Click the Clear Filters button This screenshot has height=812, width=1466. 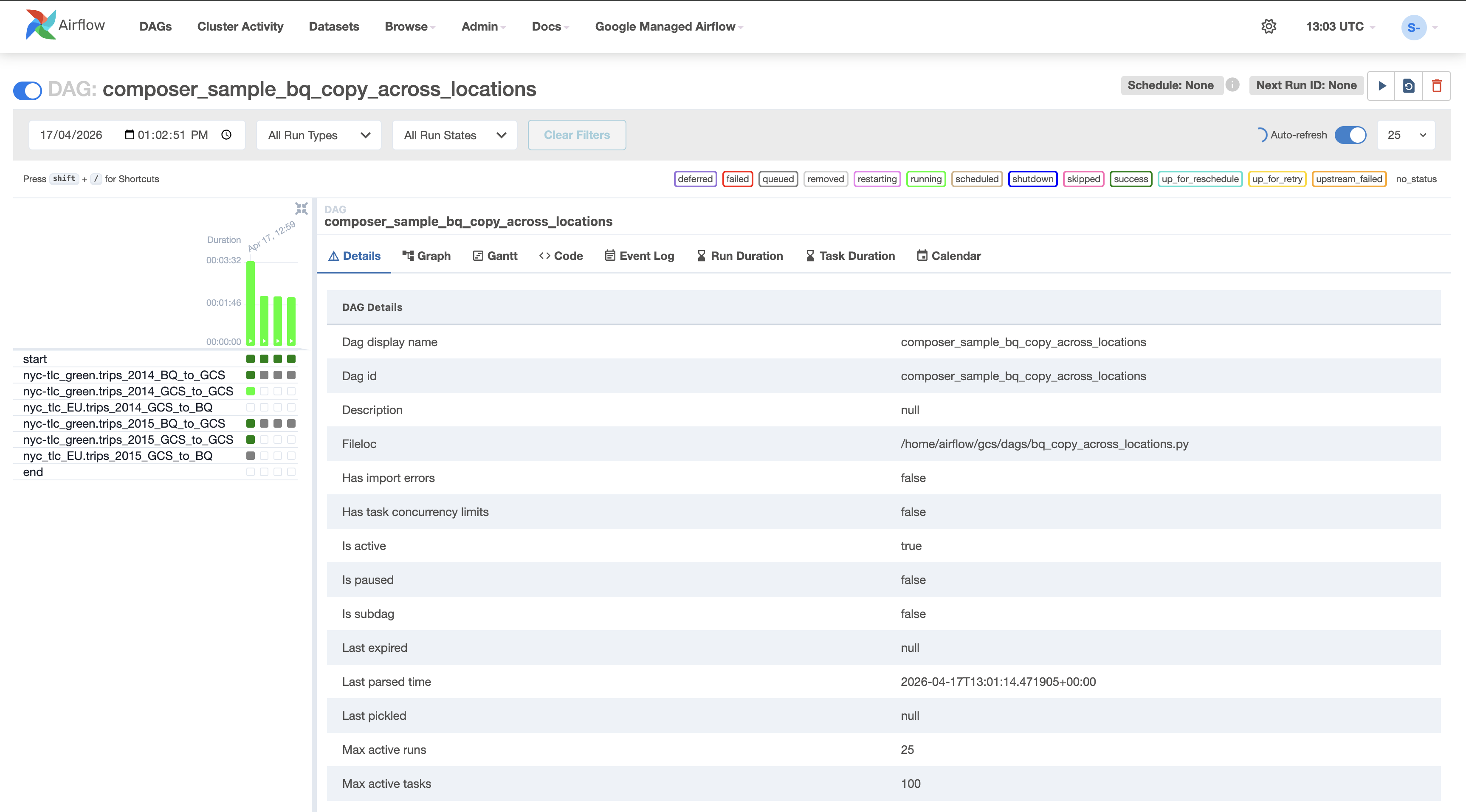(576, 135)
